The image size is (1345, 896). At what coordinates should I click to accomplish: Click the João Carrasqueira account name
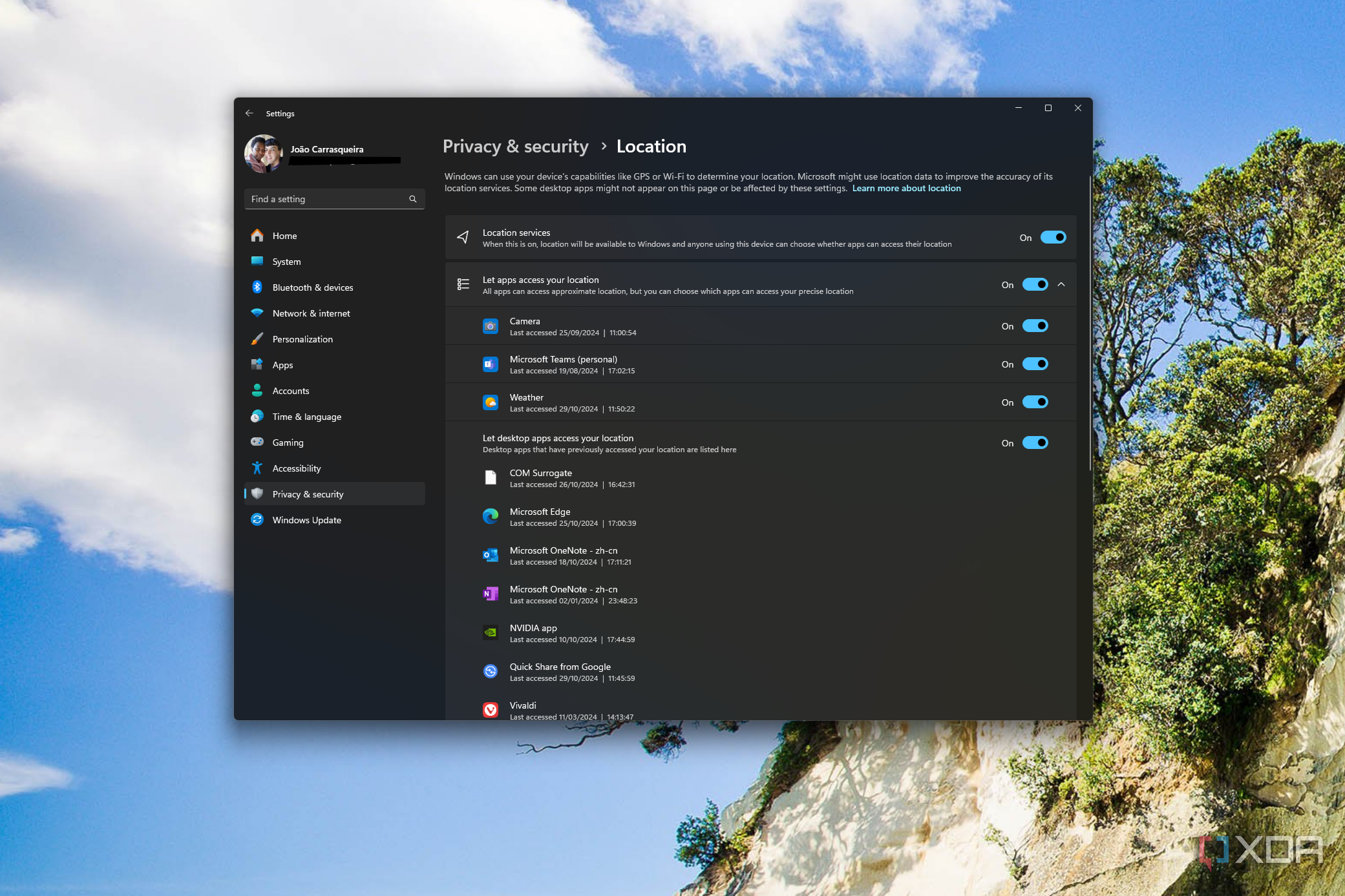(x=327, y=149)
